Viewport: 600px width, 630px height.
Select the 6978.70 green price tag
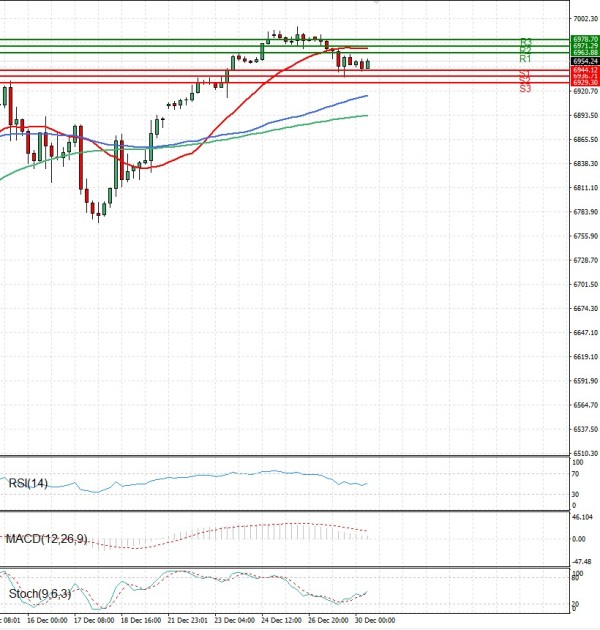[585, 39]
